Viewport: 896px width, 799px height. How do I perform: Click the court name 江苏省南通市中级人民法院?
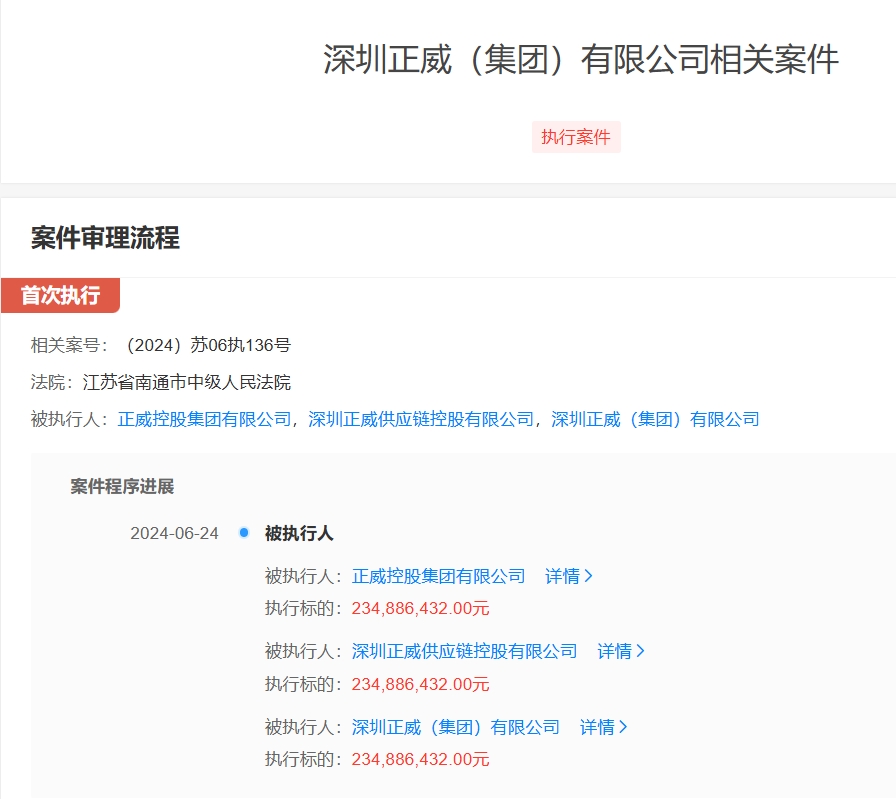(187, 382)
